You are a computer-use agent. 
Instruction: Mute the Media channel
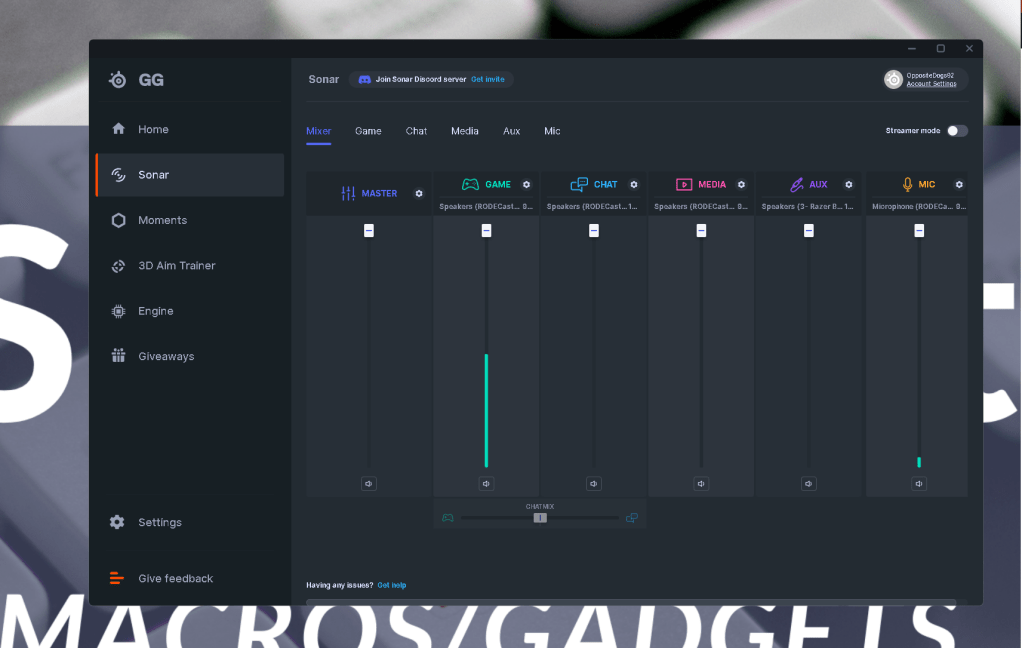click(701, 484)
